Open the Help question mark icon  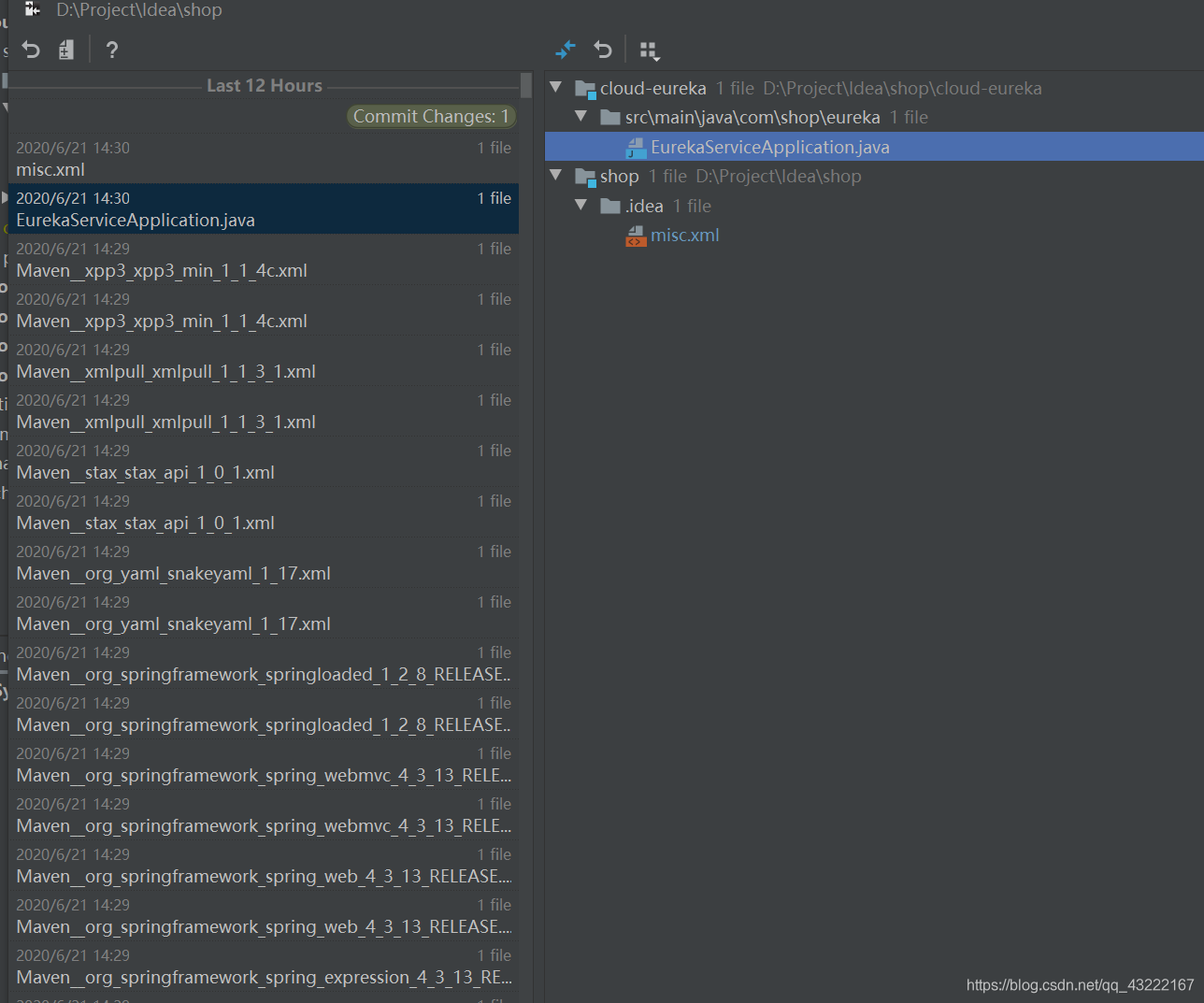[x=112, y=50]
